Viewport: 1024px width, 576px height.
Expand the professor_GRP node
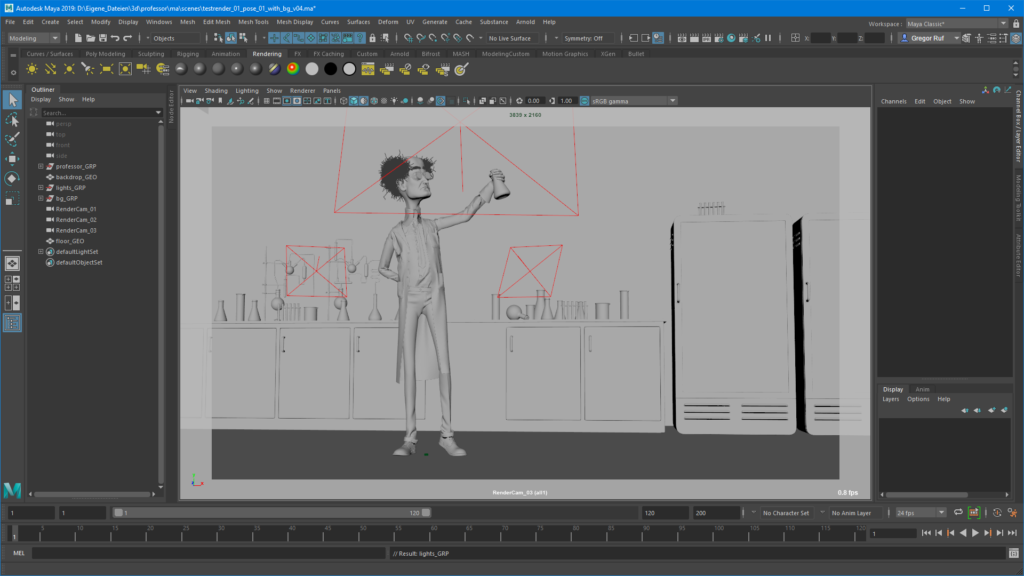pos(40,167)
